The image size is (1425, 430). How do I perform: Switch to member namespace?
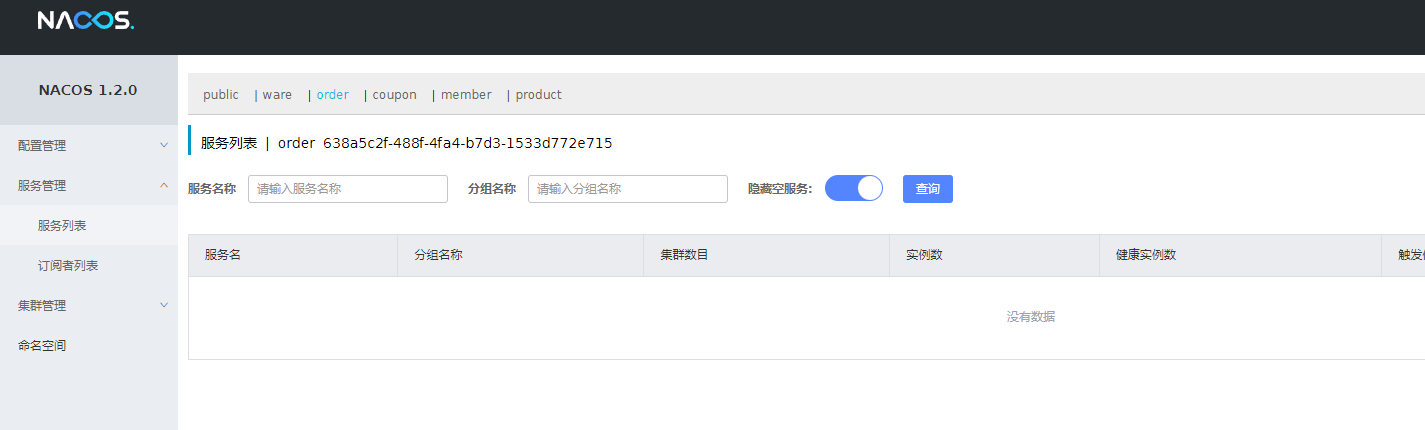point(466,95)
